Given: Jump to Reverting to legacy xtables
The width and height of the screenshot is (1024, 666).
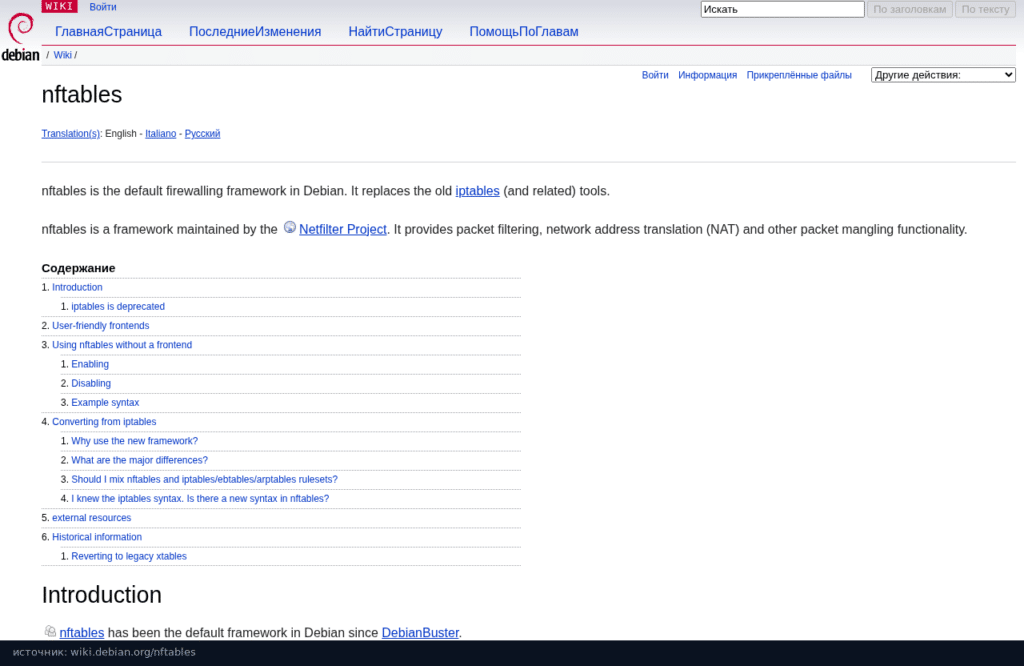Looking at the screenshot, I should click(129, 556).
